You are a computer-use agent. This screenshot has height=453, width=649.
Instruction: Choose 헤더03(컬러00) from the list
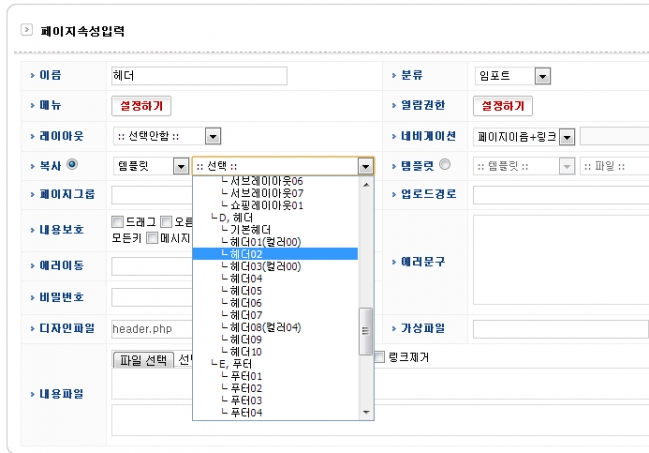(275, 266)
